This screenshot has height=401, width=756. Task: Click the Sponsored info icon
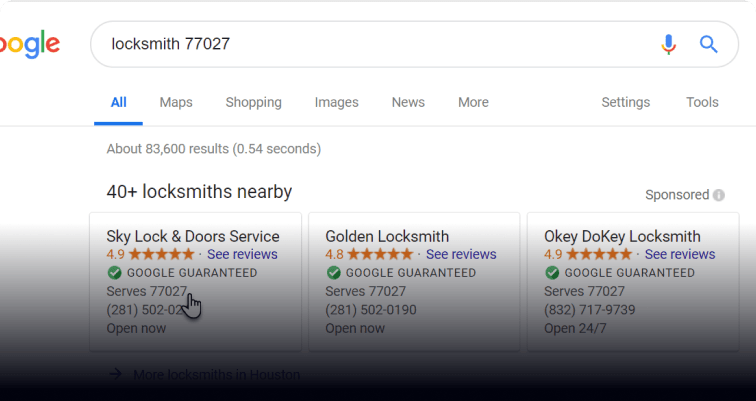click(x=719, y=195)
